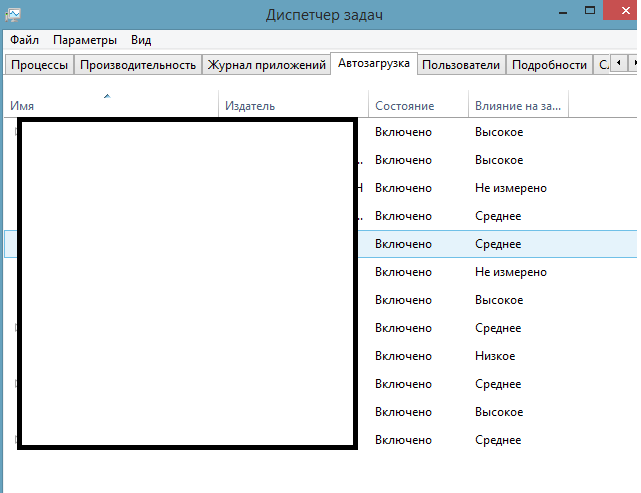Close the Диспетчер задач window

(x=622, y=11)
